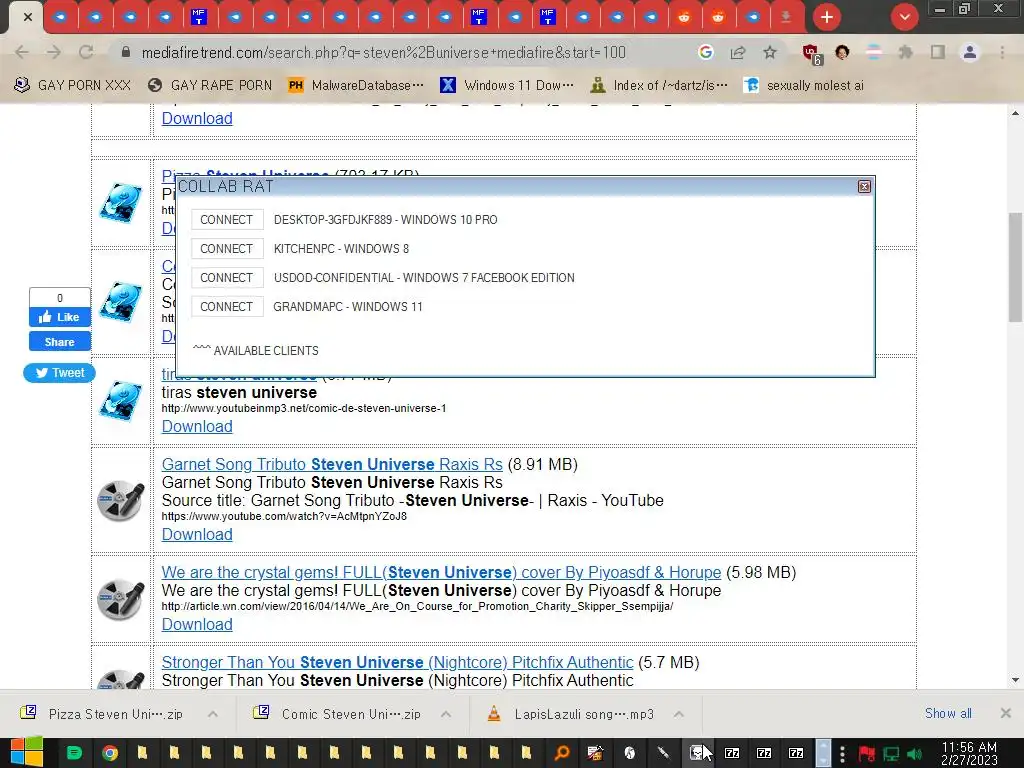Screen dimensions: 1024x768
Task: Show all downloads
Action: [x=948, y=713]
